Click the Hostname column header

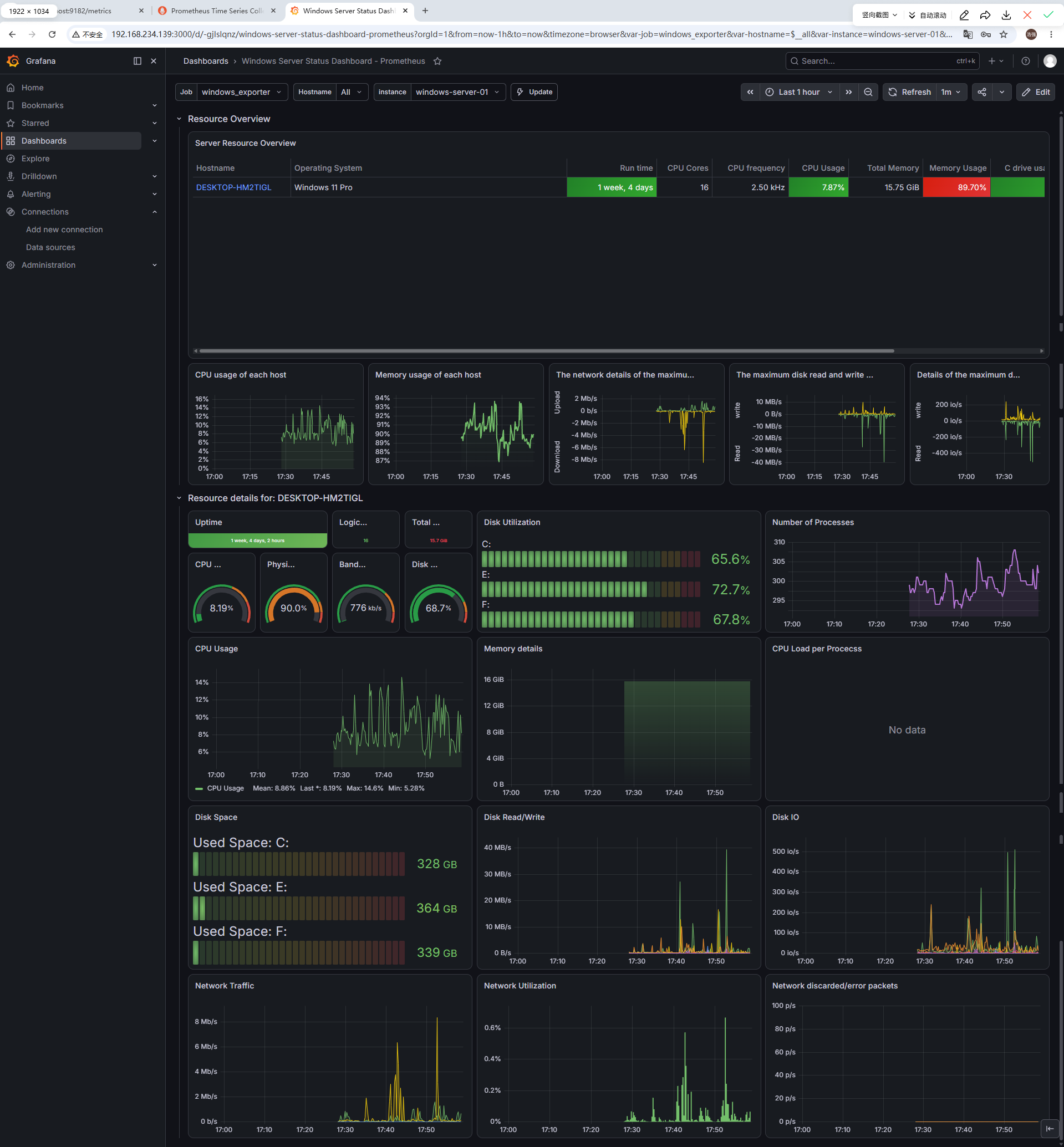(x=215, y=168)
